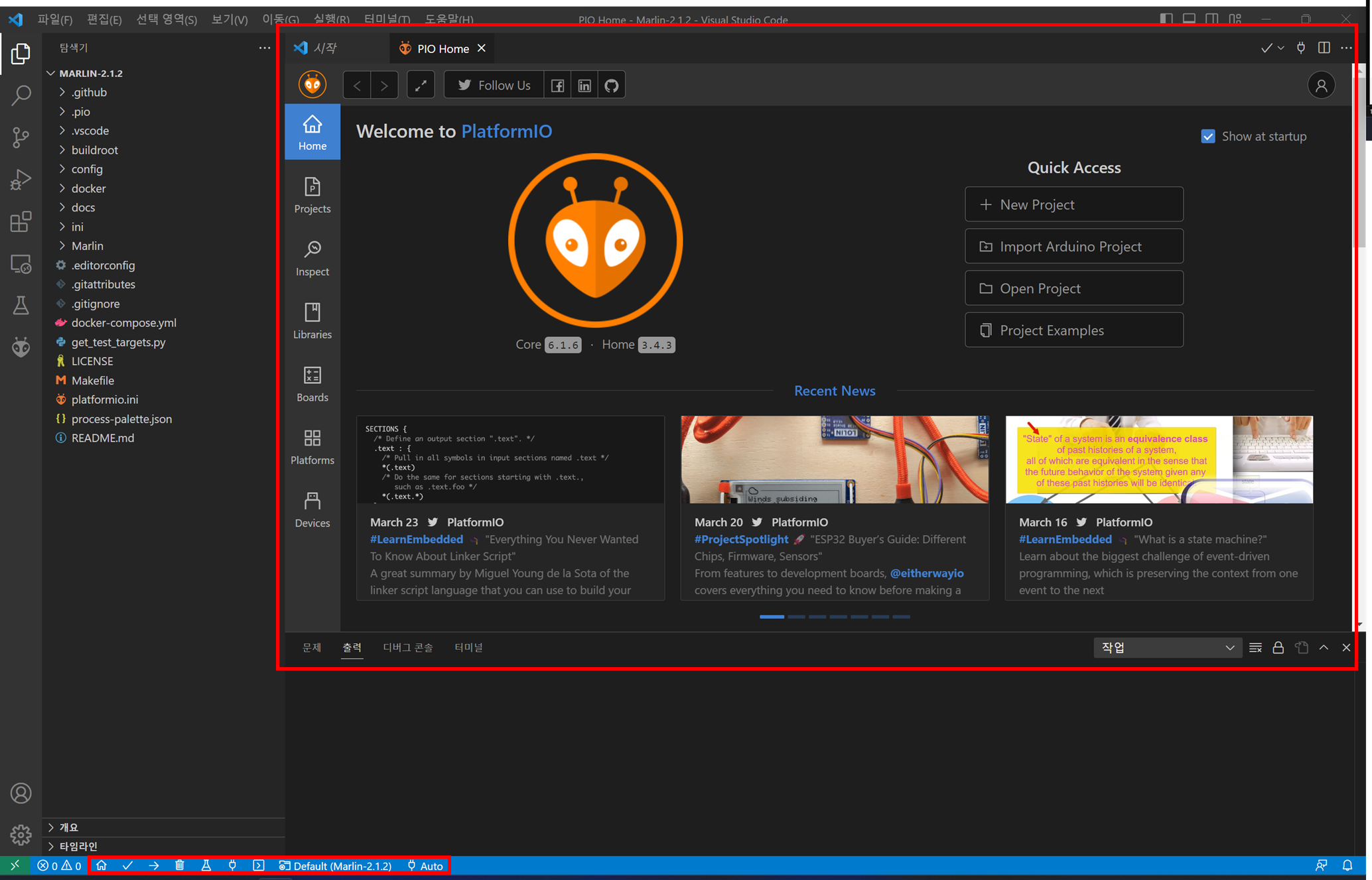
Task: Click the Follow Us Twitter button
Action: (x=494, y=86)
